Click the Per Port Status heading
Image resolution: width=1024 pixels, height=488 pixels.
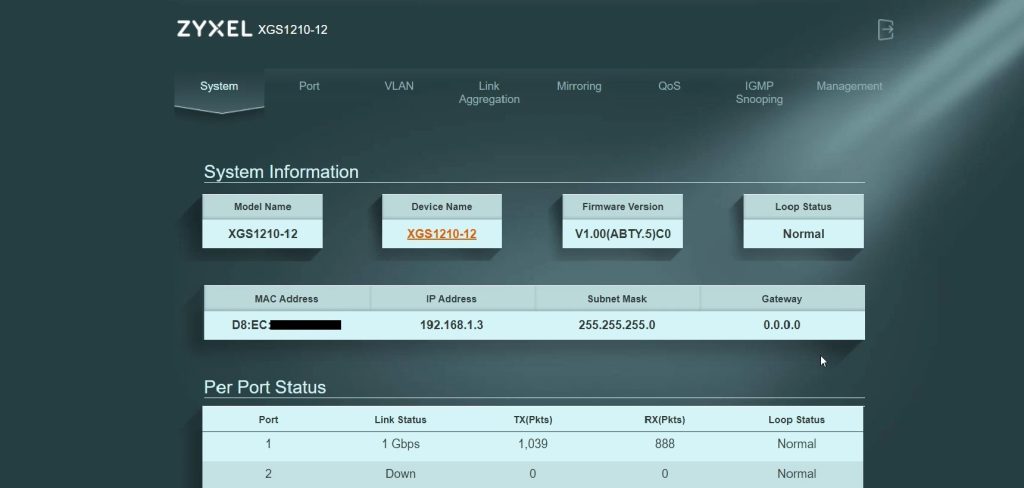[x=264, y=387]
